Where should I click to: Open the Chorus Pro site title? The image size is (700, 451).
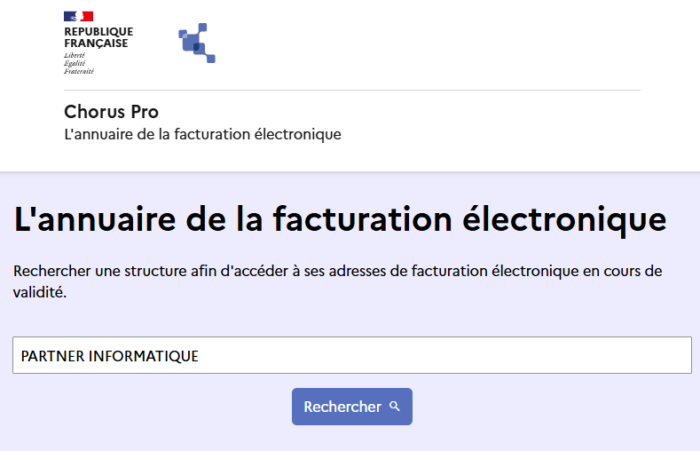pos(111,112)
